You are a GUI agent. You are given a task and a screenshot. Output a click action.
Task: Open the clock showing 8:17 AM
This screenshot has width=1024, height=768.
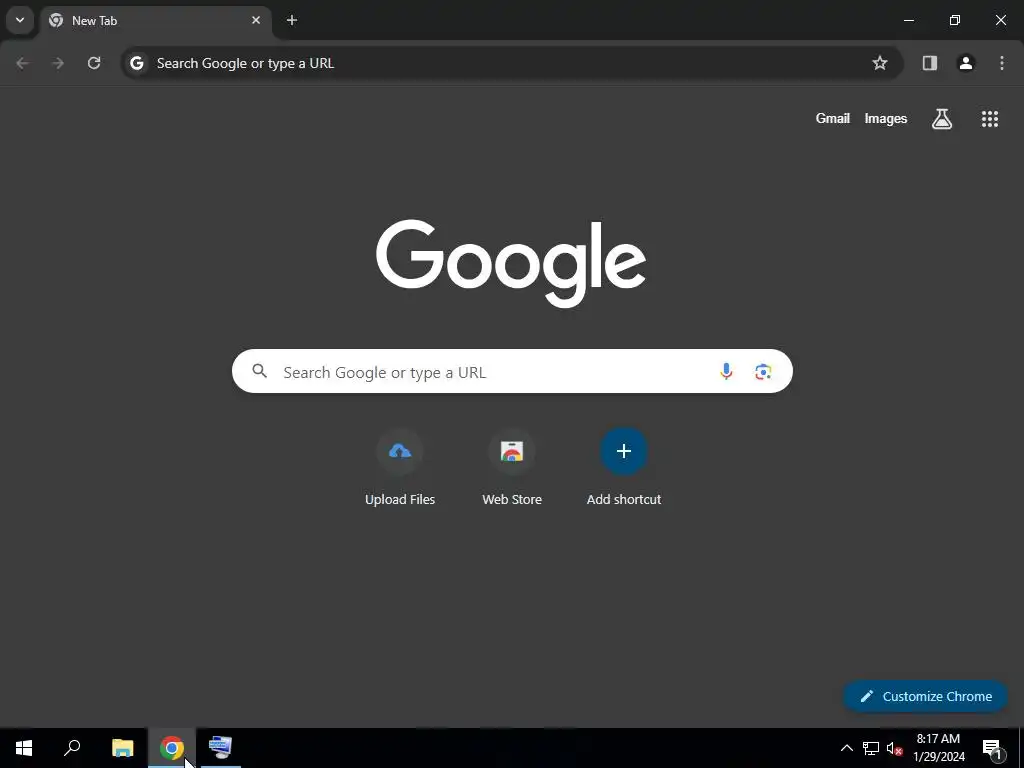coord(938,748)
